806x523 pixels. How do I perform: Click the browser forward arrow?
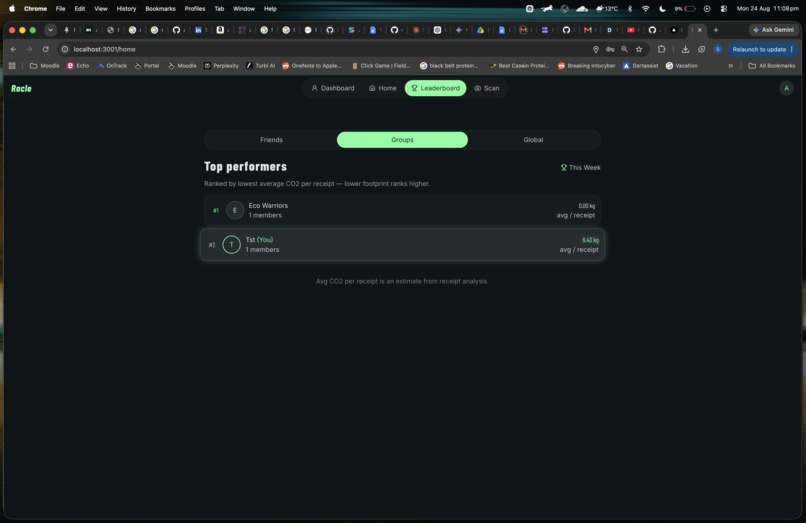coord(29,49)
